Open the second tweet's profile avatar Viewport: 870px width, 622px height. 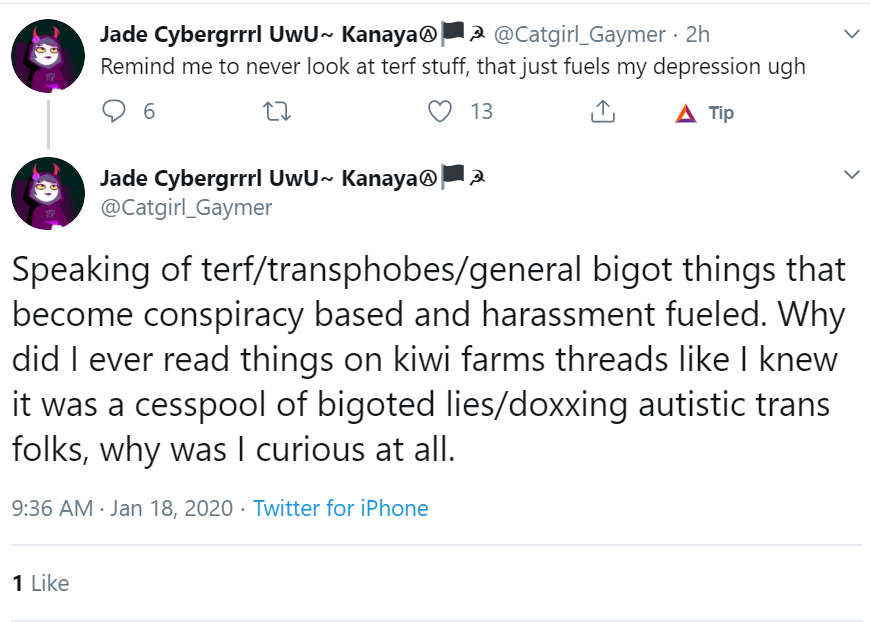tap(48, 193)
